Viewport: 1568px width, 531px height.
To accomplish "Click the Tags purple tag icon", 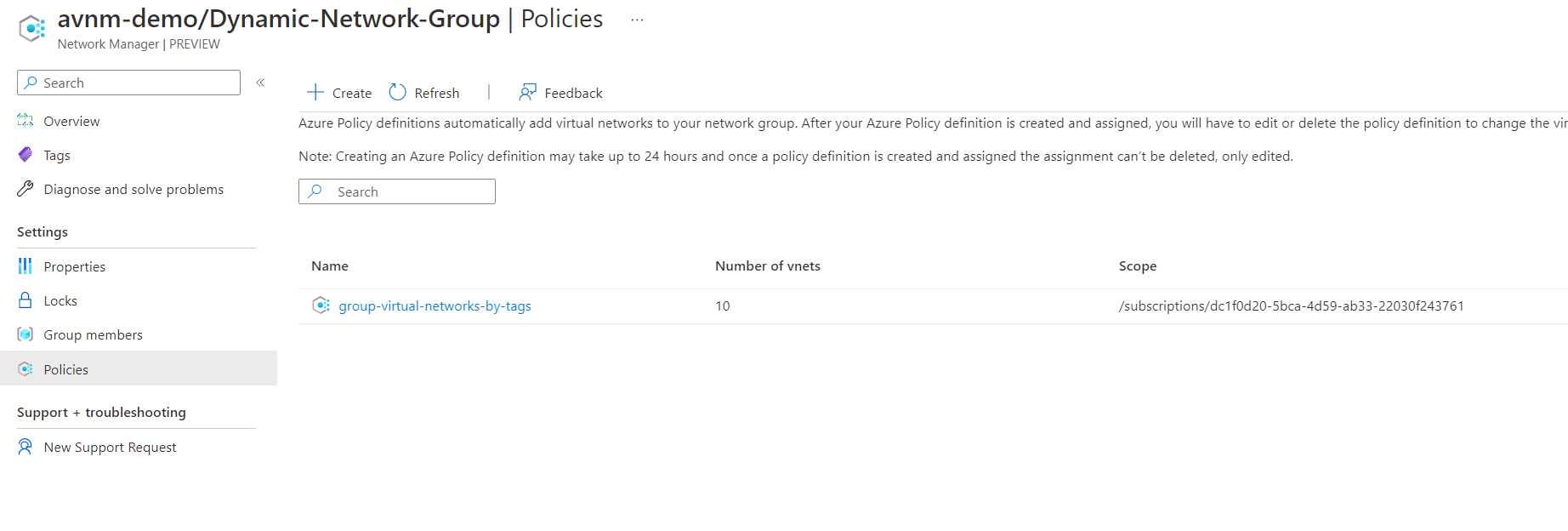I will (x=26, y=155).
